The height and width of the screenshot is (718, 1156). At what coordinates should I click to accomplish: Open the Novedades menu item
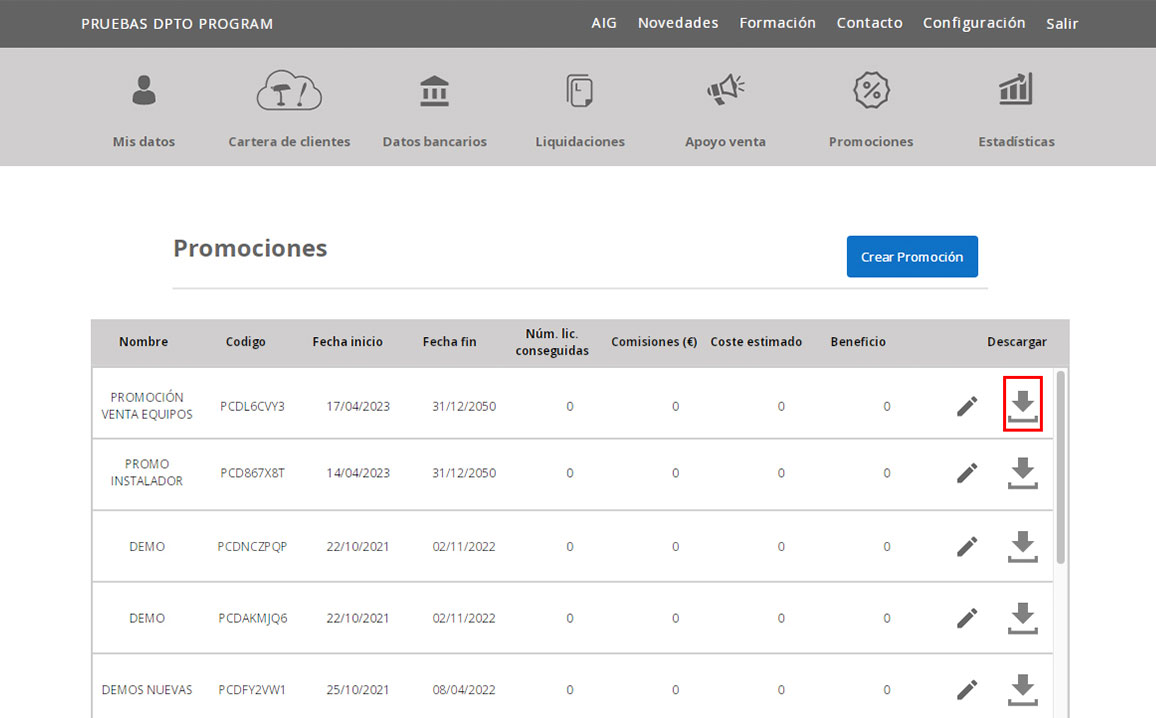pyautogui.click(x=677, y=23)
